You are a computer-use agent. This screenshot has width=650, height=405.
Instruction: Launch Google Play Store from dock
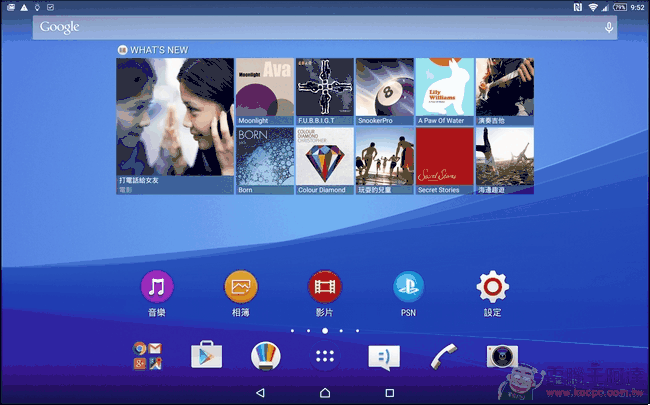(206, 355)
